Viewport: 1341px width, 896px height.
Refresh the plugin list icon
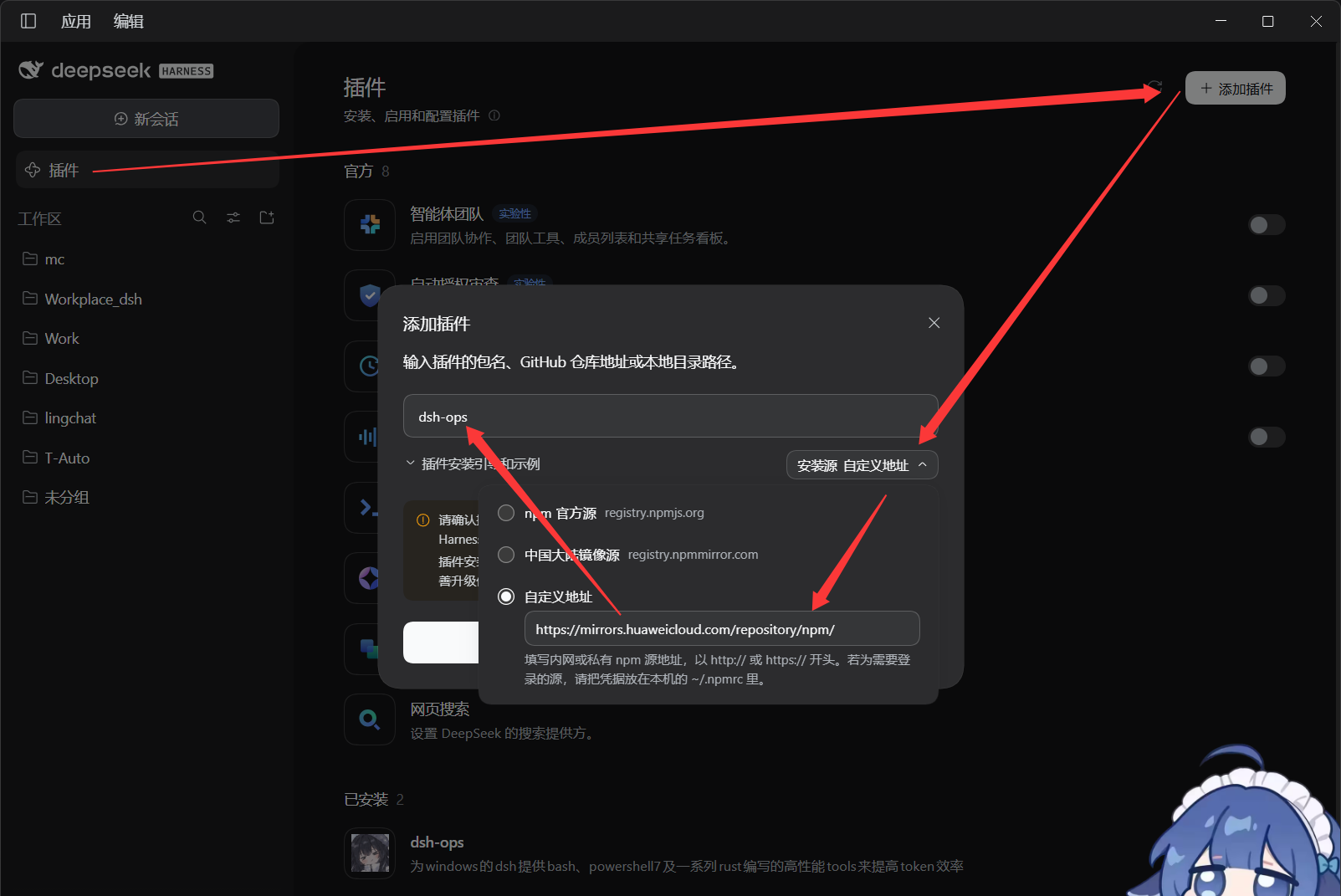tap(1155, 87)
